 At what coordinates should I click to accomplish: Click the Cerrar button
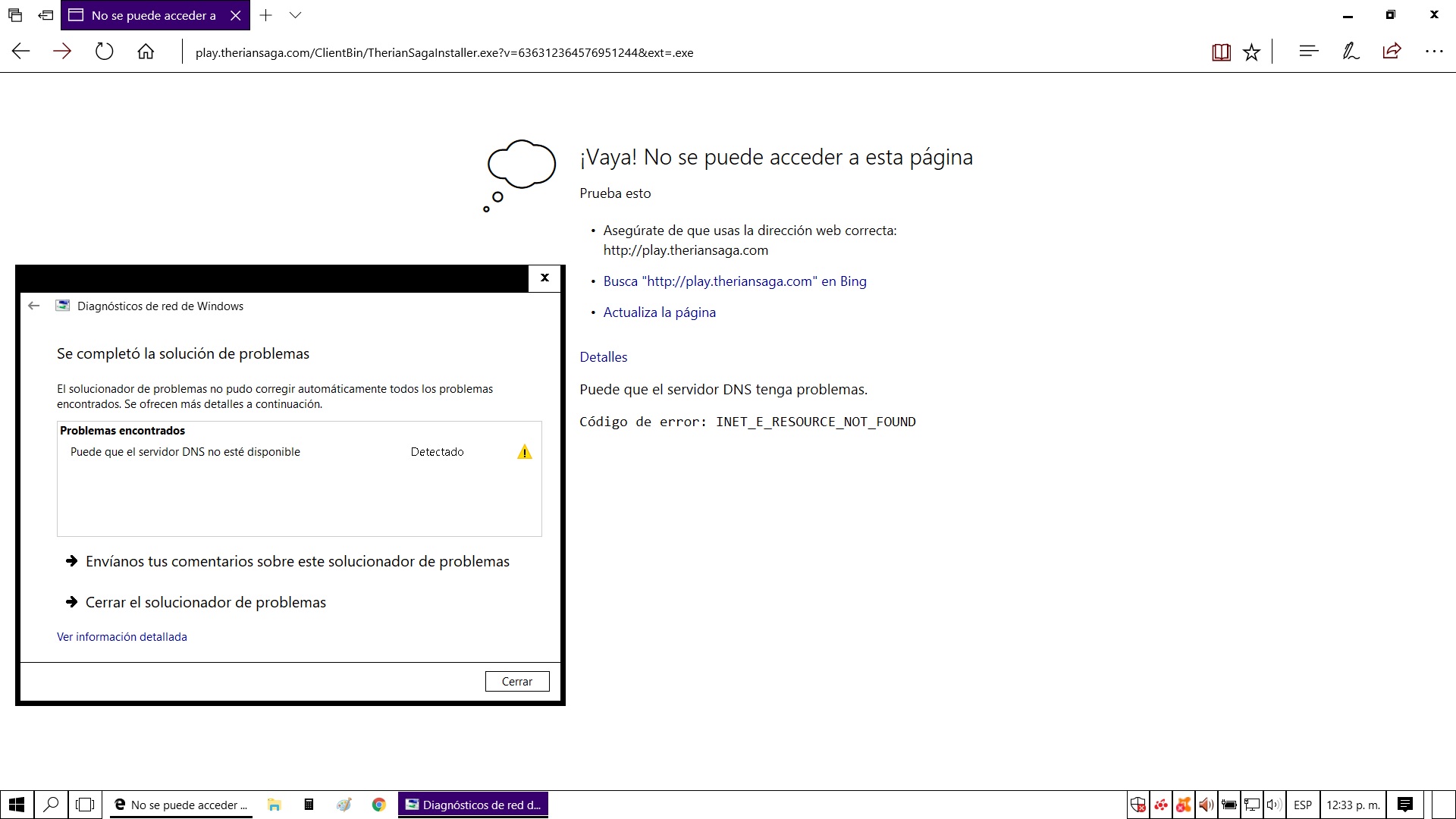click(x=517, y=682)
